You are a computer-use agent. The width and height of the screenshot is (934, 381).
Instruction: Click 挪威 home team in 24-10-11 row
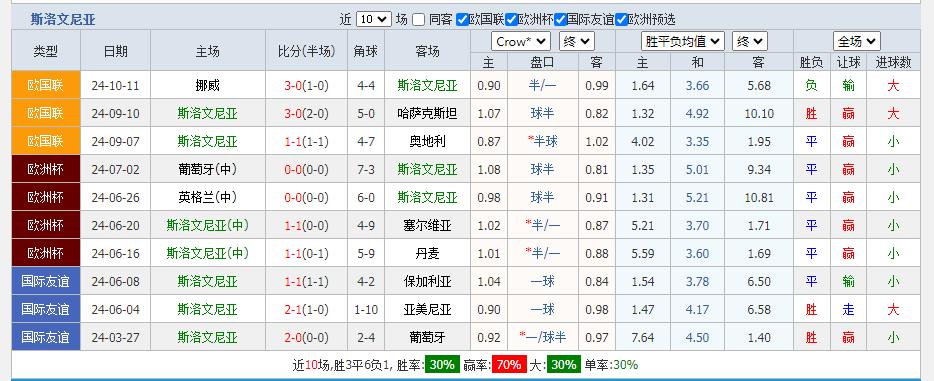[x=207, y=85]
